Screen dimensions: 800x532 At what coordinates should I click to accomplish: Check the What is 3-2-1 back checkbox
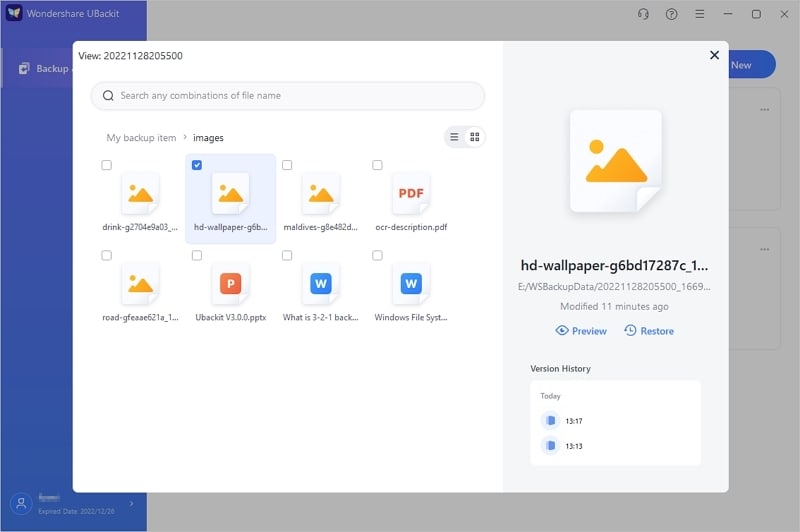click(287, 255)
